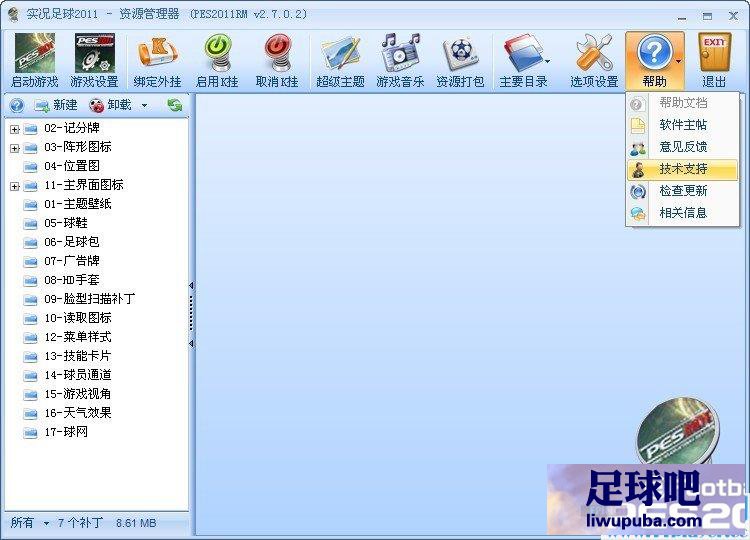The height and width of the screenshot is (540, 750).
Task: Expand the 02-记分牌 tree node
Action: tap(14, 129)
